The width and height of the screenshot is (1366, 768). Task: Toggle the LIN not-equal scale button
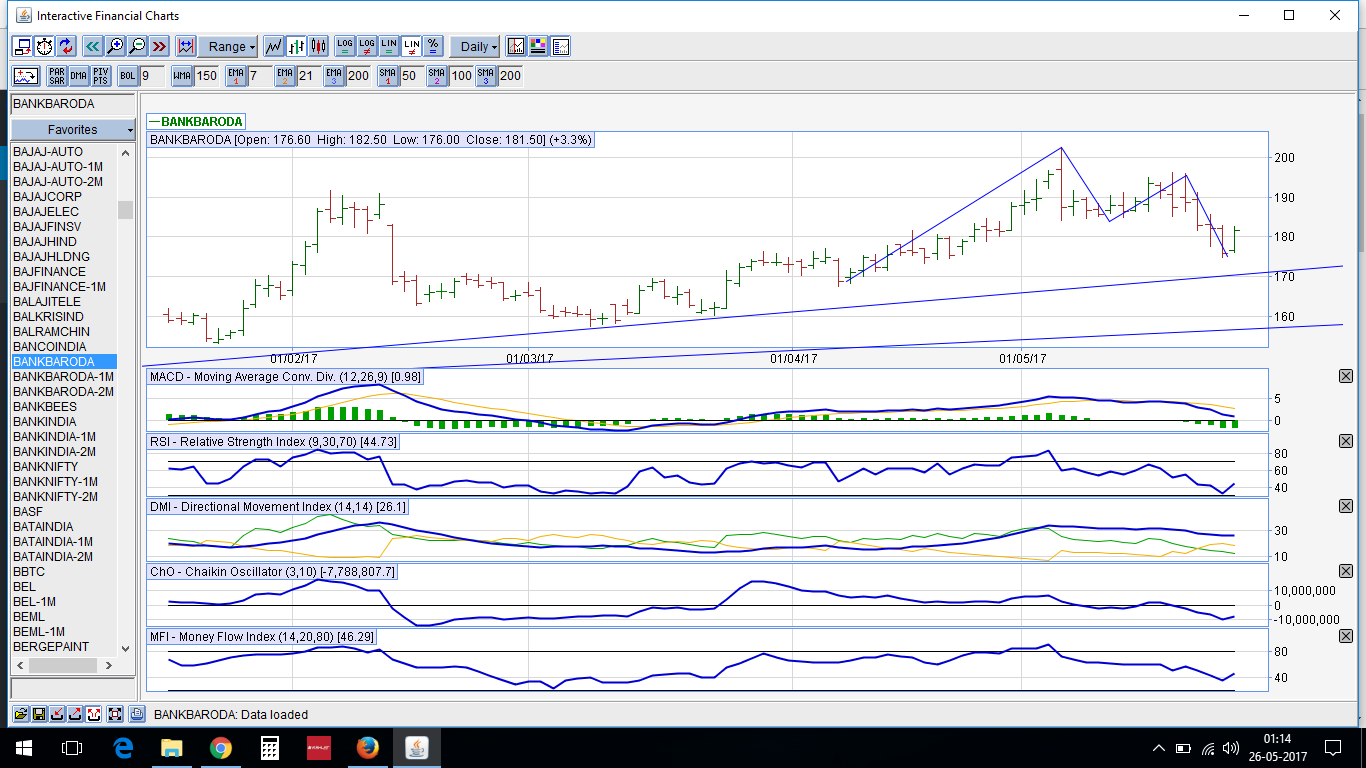[x=411, y=46]
